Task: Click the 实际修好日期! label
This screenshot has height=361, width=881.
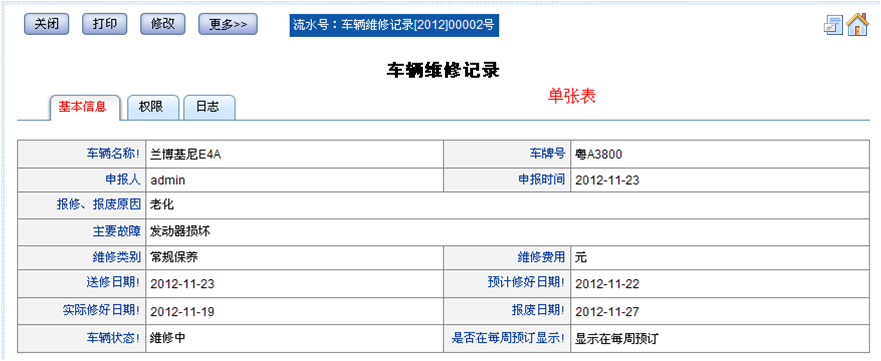Action: [x=101, y=310]
